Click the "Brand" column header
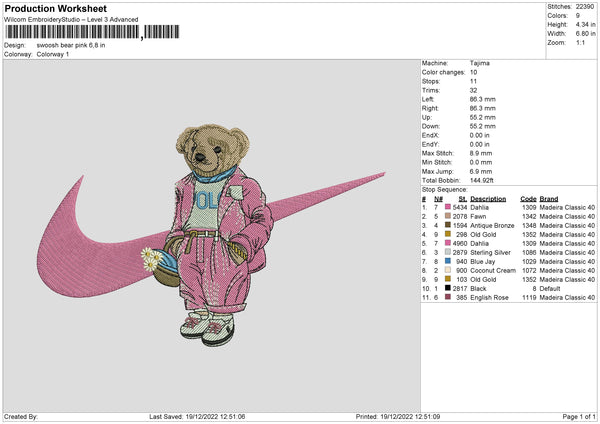This screenshot has width=600, height=424. click(549, 199)
